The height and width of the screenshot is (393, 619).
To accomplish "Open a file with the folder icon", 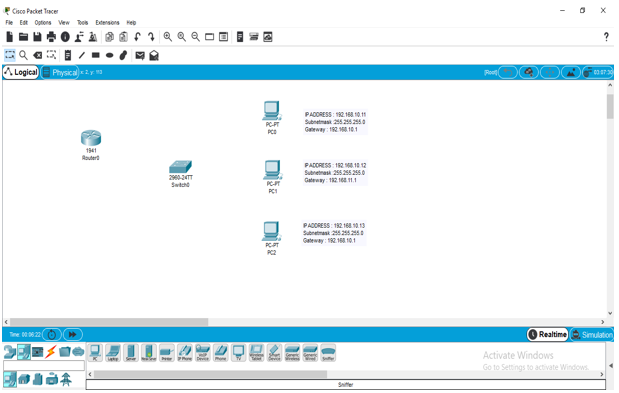I will coord(24,37).
